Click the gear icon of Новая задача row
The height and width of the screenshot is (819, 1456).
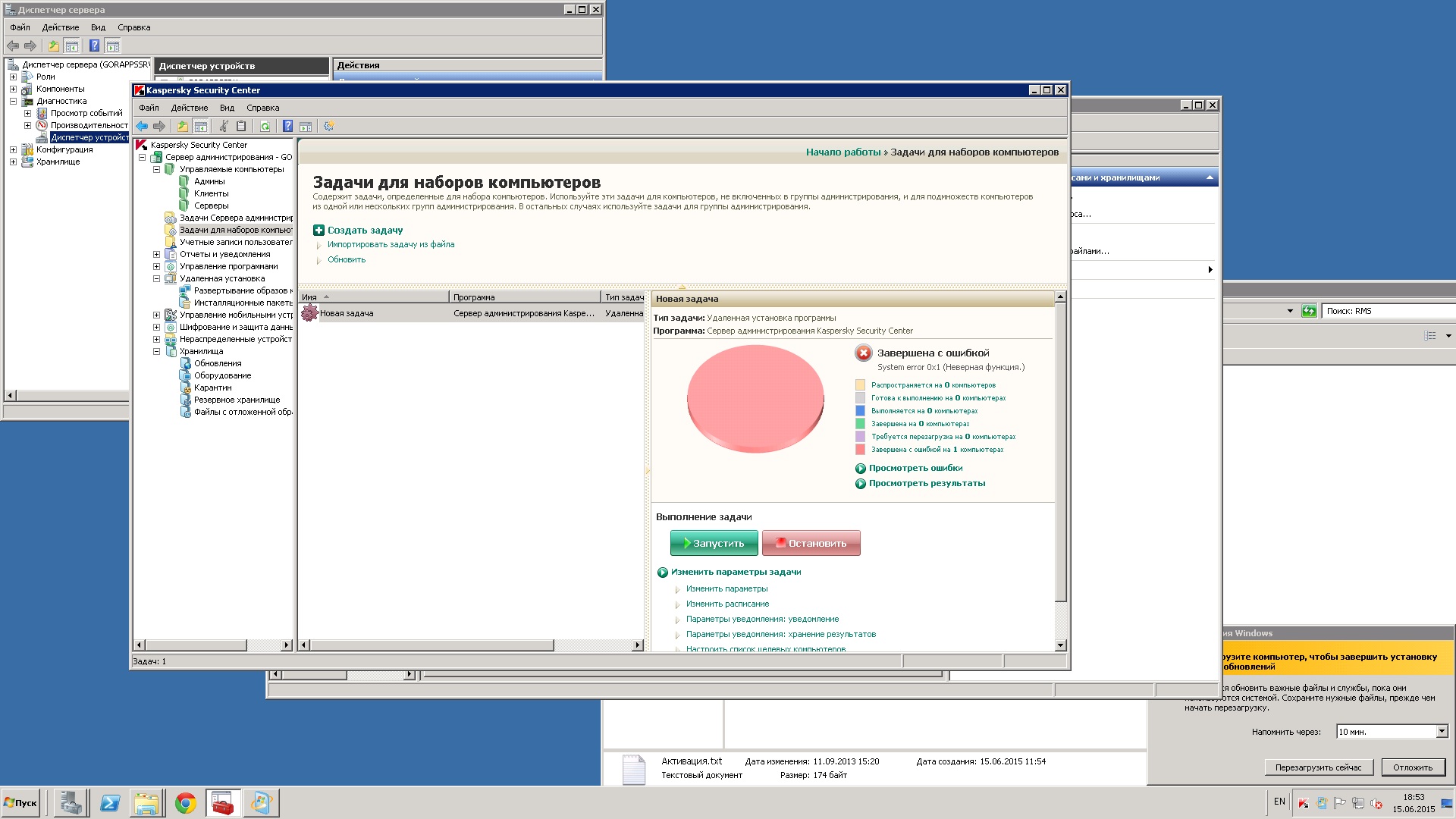pos(309,312)
